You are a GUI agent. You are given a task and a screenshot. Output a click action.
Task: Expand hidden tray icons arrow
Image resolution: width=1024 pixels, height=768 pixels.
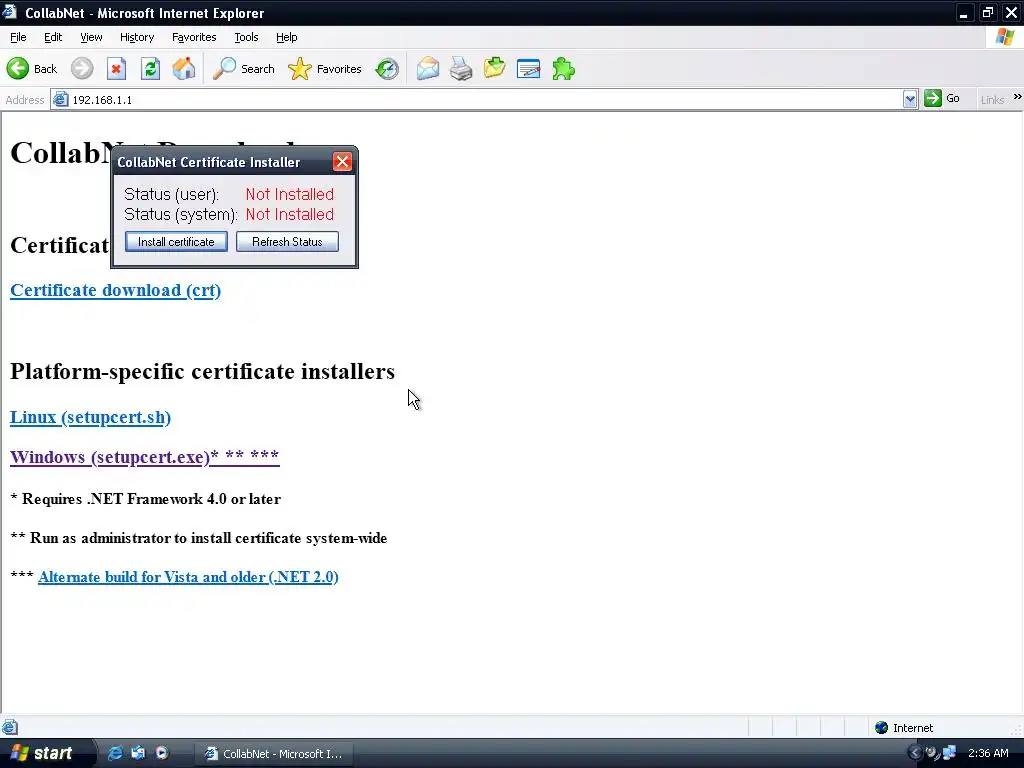tap(914, 753)
